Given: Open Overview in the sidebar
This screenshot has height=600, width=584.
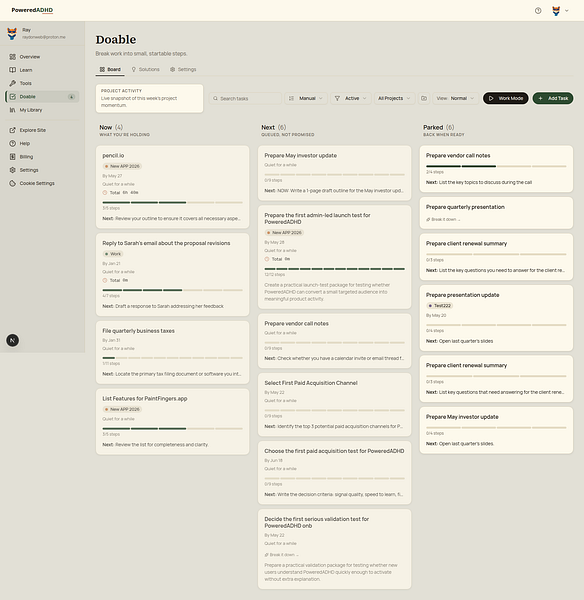Looking at the screenshot, I should coord(42,57).
